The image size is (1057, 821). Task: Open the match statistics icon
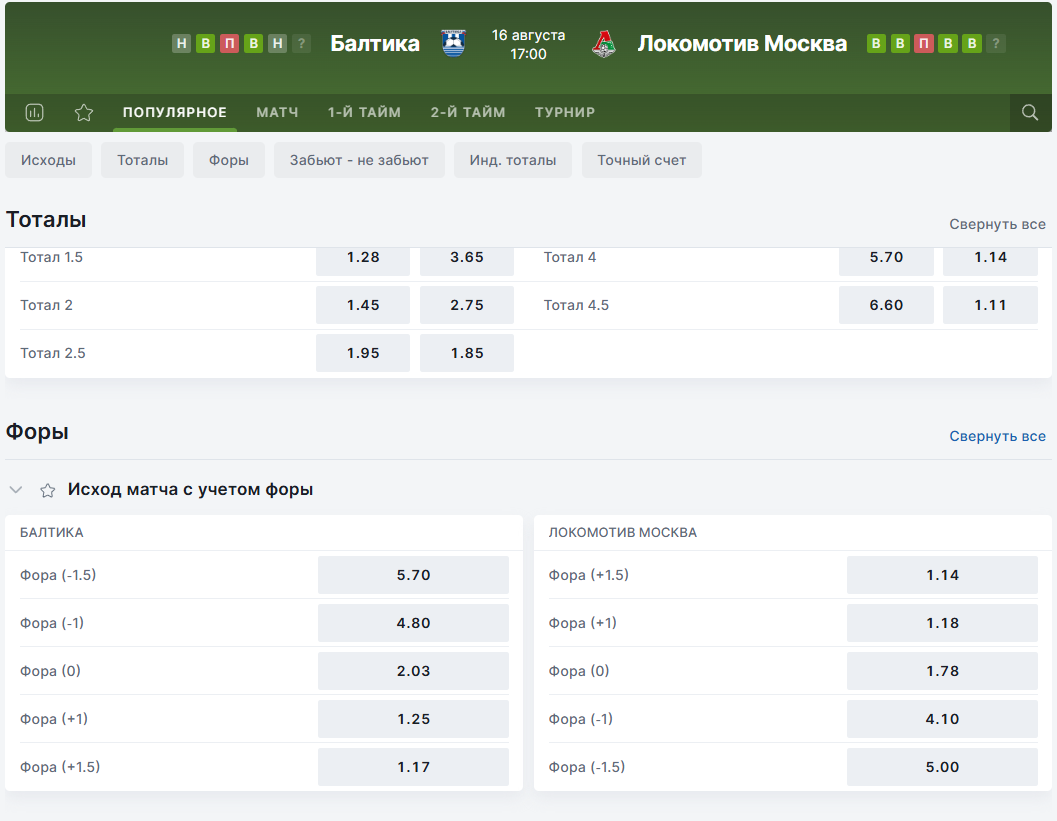click(x=34, y=113)
